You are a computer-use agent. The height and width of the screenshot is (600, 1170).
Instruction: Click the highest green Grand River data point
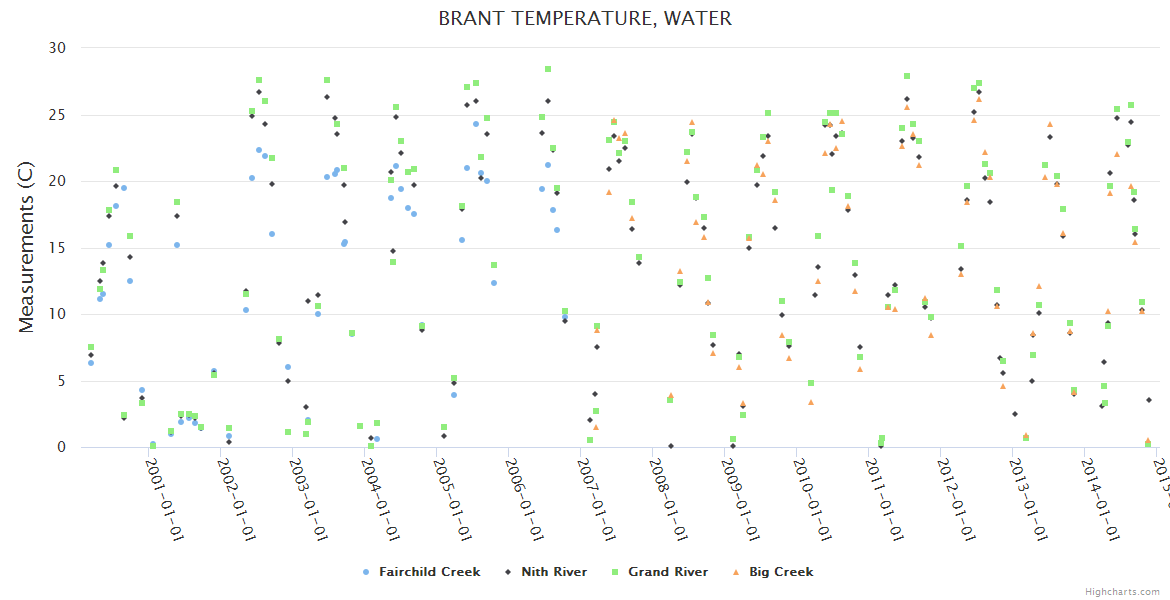pos(548,69)
